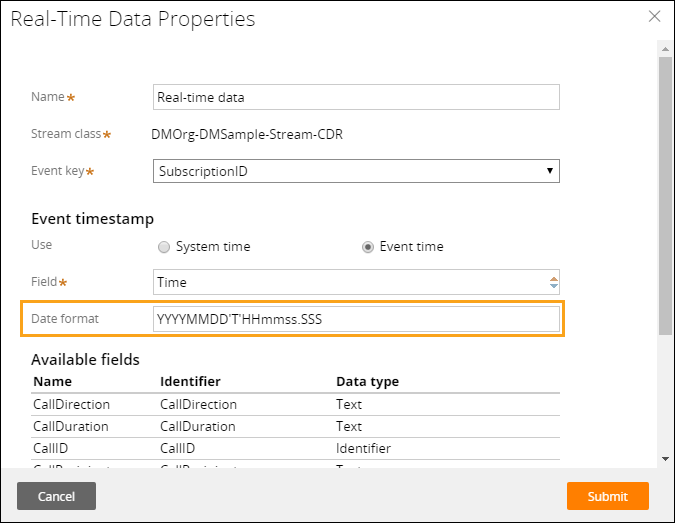Edit the Name input field

(356, 97)
